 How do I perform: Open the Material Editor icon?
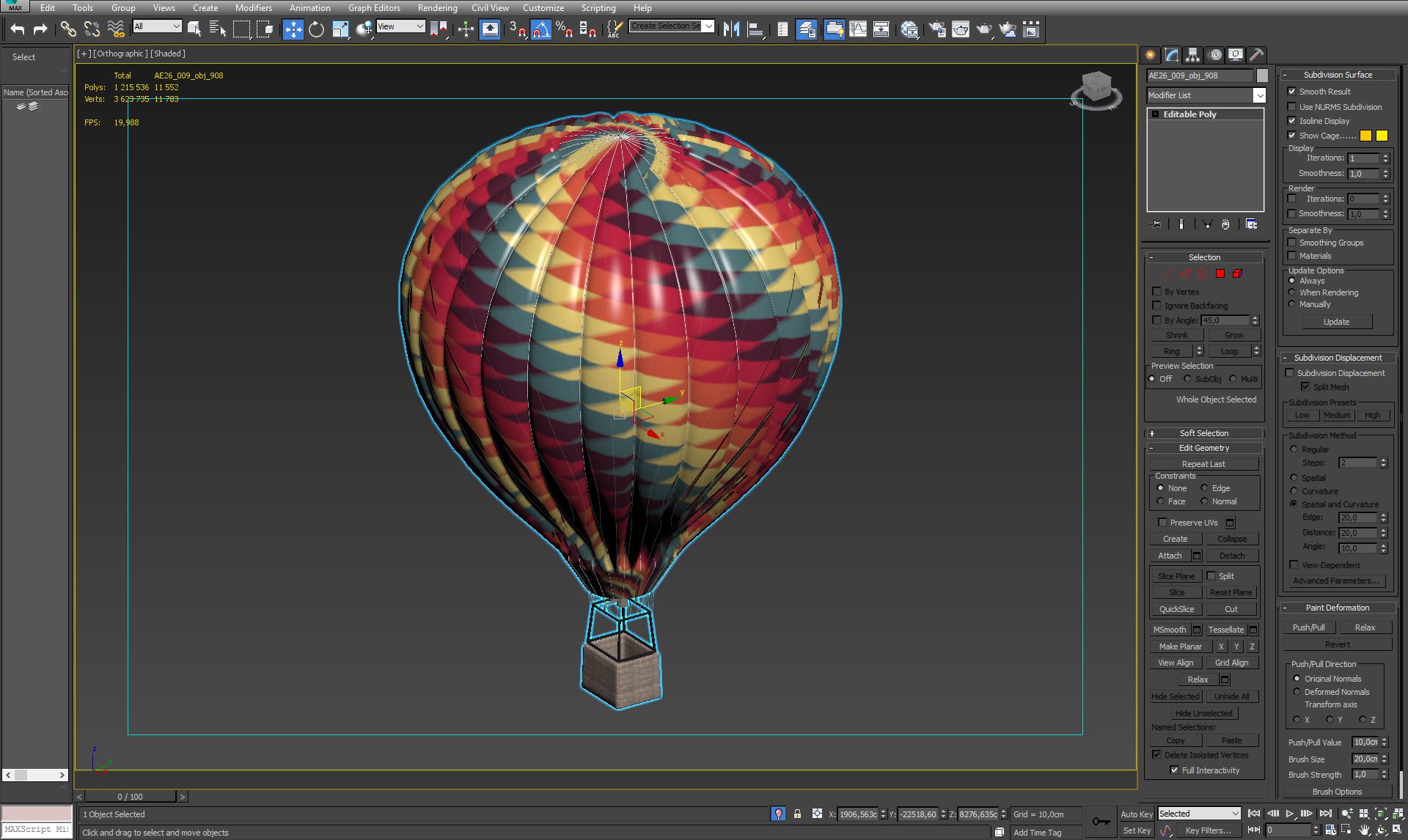(910, 29)
